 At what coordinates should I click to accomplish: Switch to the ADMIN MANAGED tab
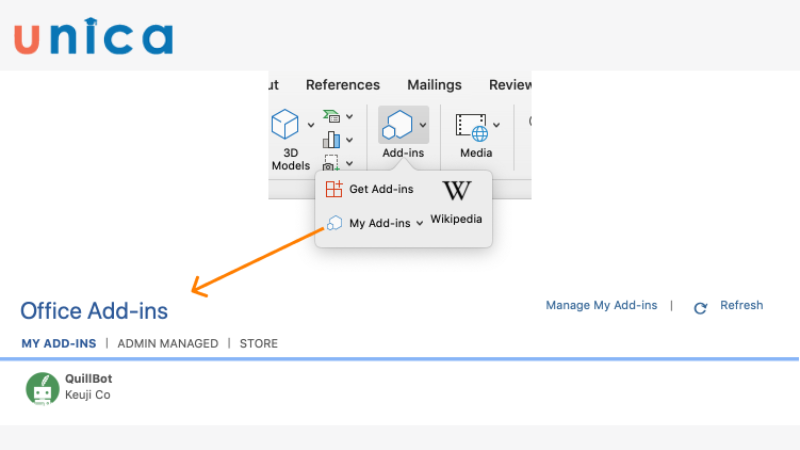click(168, 343)
